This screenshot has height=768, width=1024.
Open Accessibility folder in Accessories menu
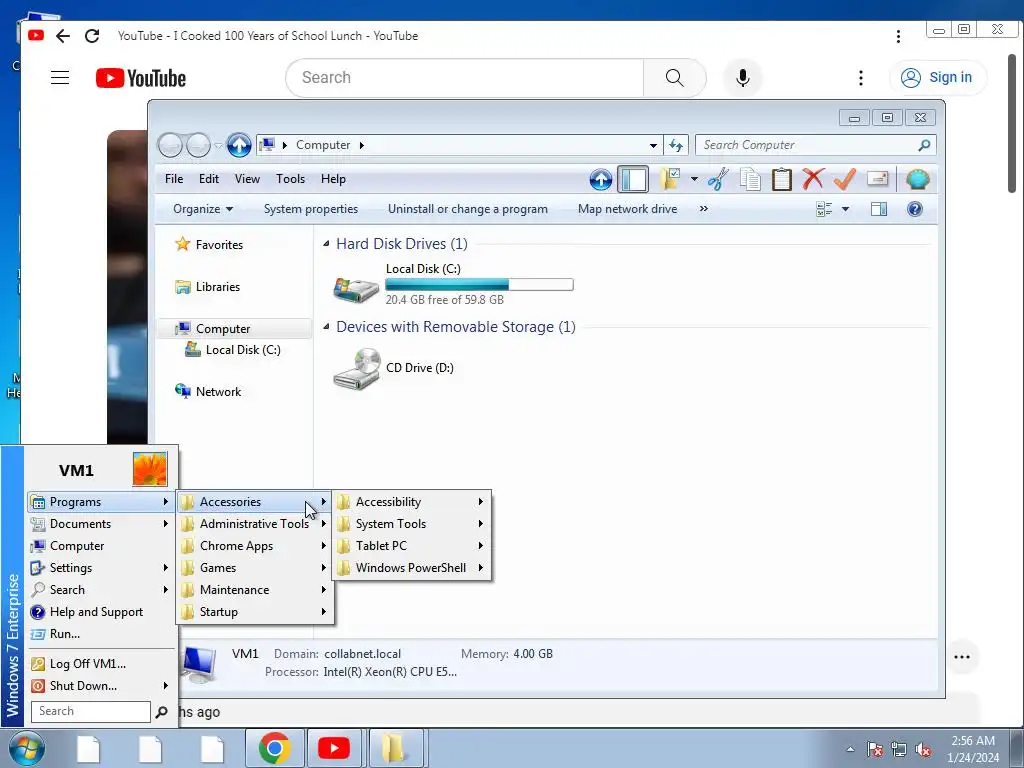[411, 502]
